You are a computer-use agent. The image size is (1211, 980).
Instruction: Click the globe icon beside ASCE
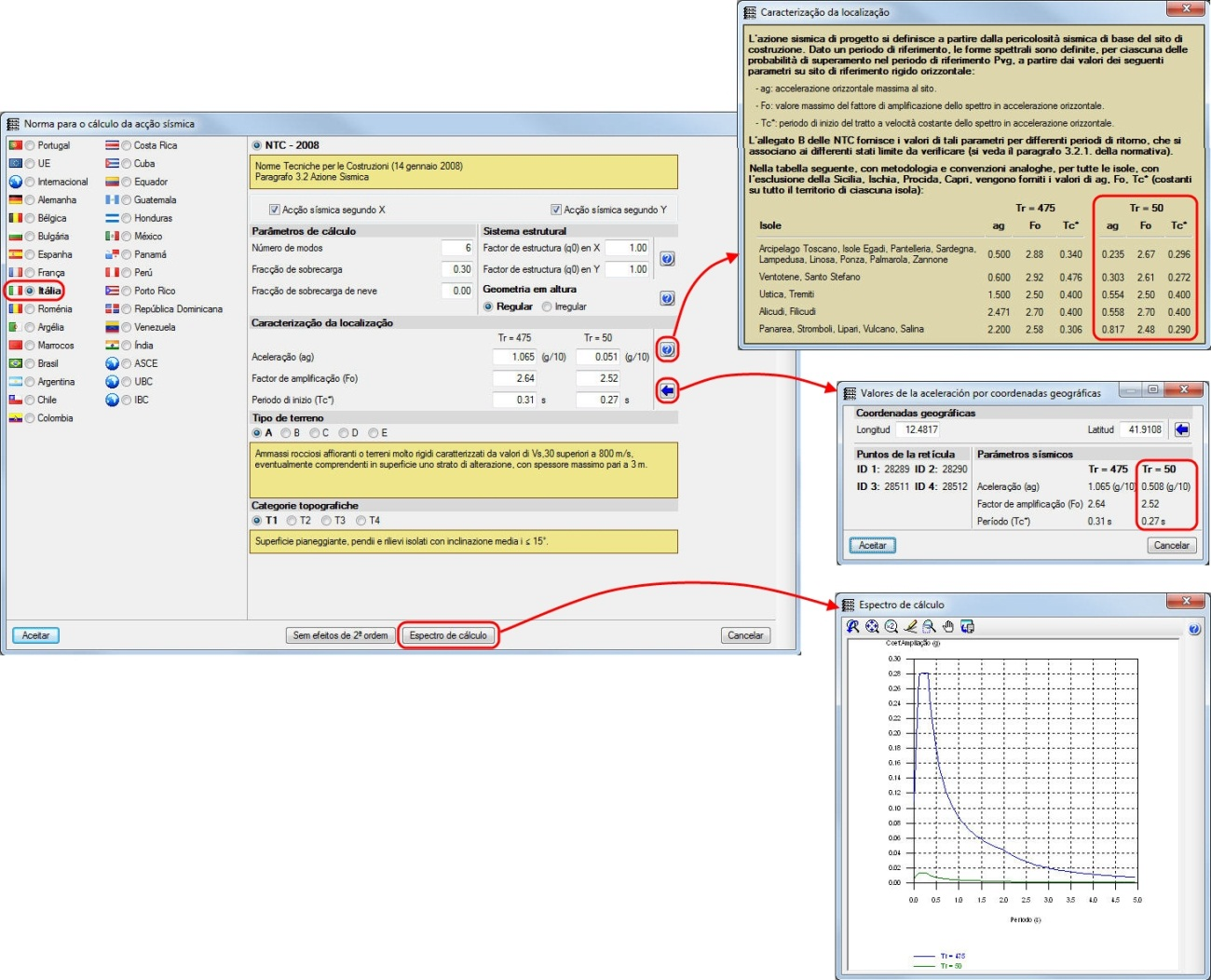tap(112, 363)
